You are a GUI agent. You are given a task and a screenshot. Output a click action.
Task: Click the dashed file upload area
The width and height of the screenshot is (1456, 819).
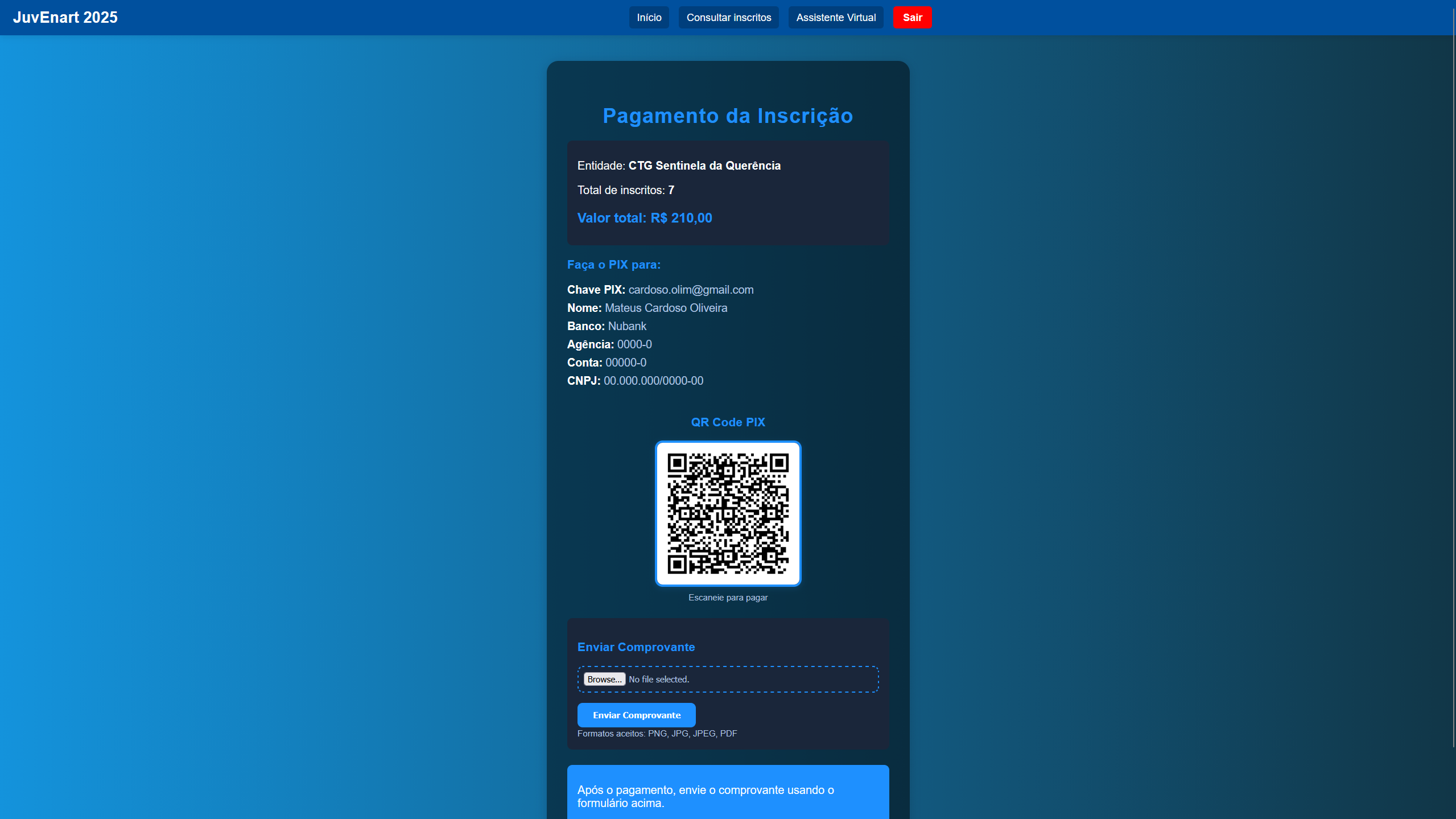pos(785,679)
